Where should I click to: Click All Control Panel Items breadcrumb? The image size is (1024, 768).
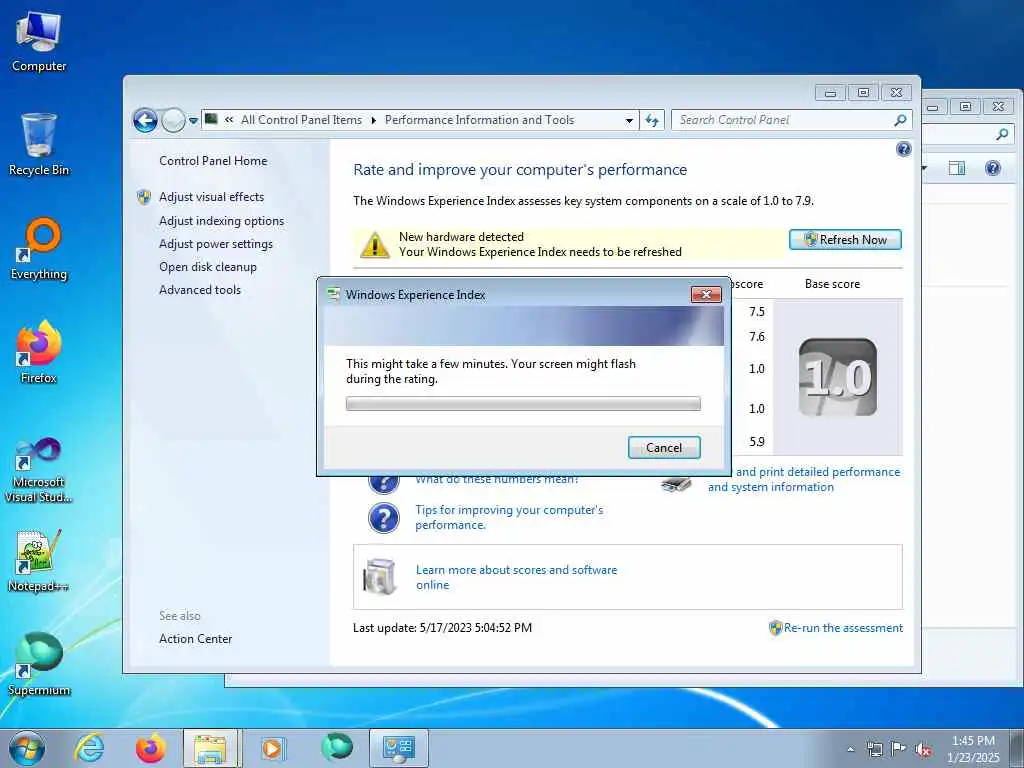[301, 120]
